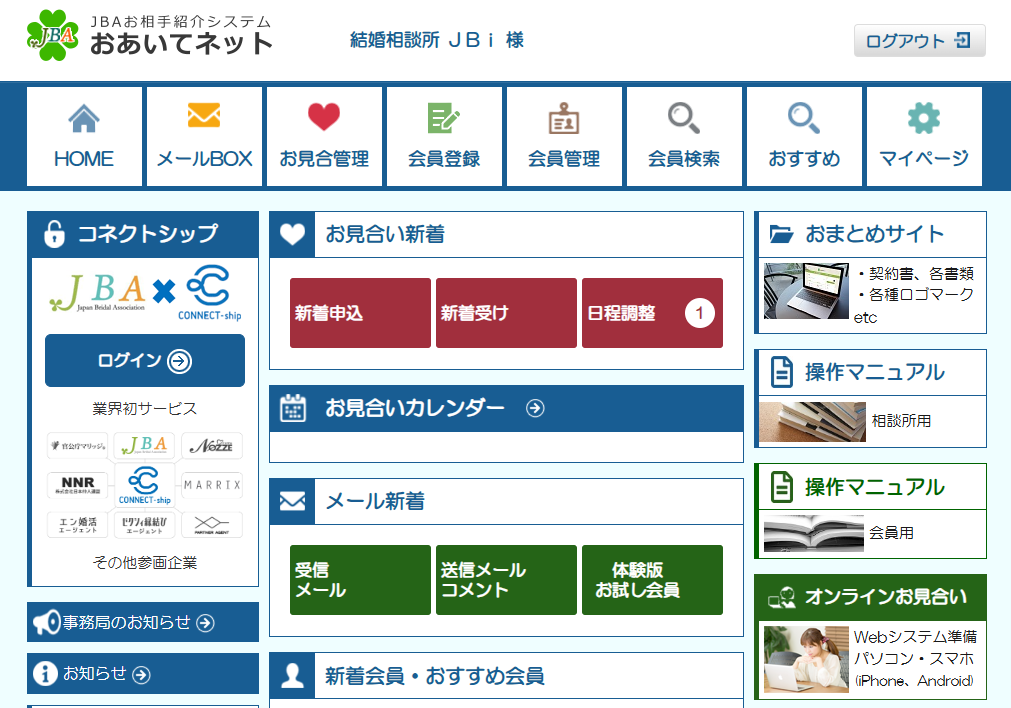Expand お知らせ arrow in sidebar
The height and width of the screenshot is (708, 1011).
pos(141,675)
